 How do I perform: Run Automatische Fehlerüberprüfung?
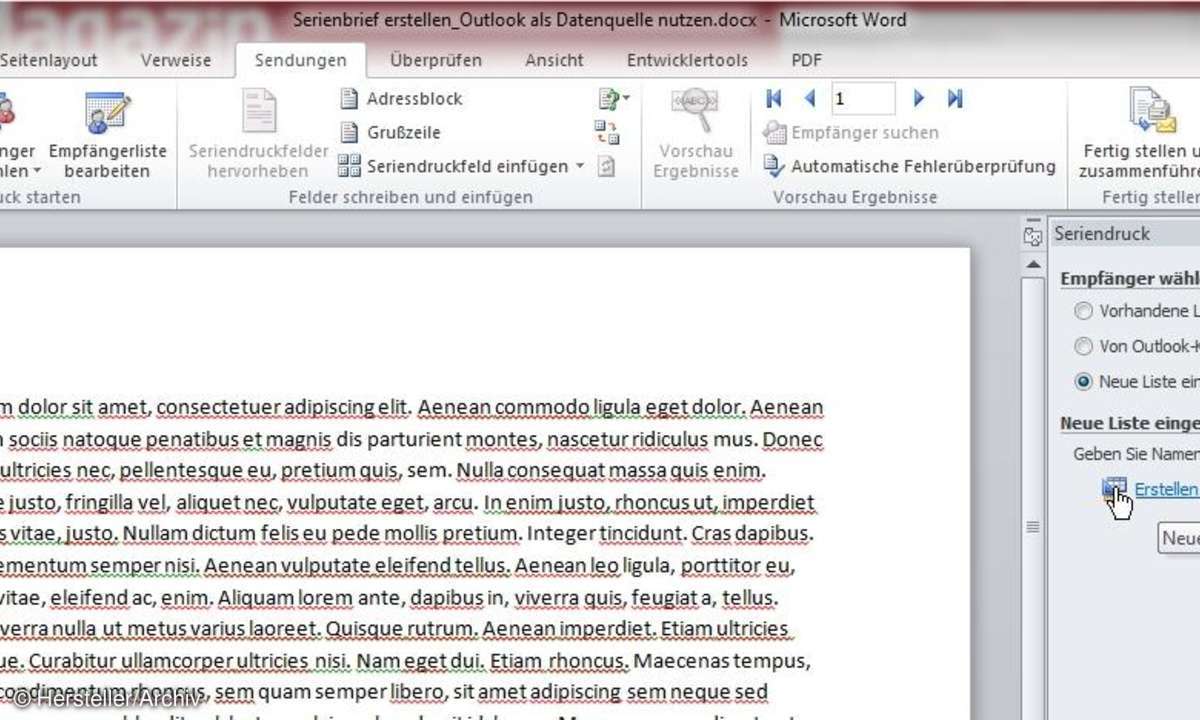(910, 166)
